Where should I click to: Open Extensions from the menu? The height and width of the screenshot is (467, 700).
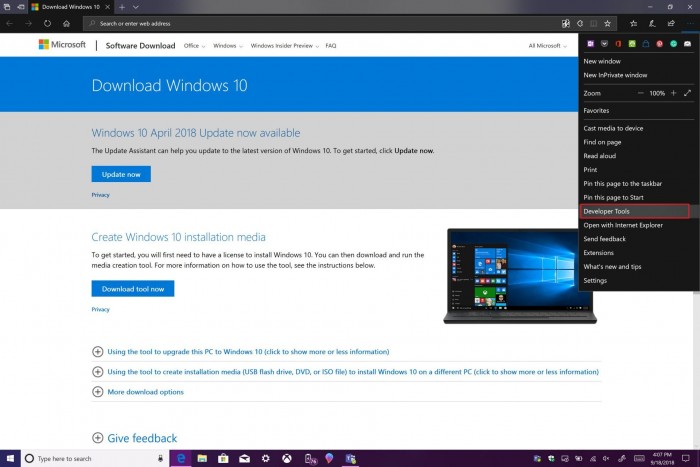(x=598, y=253)
